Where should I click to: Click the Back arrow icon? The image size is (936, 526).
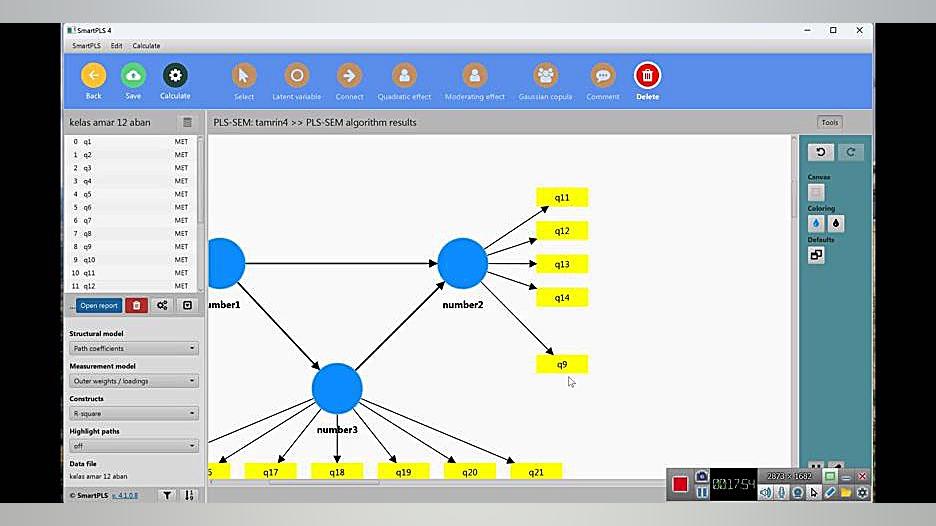(x=93, y=76)
